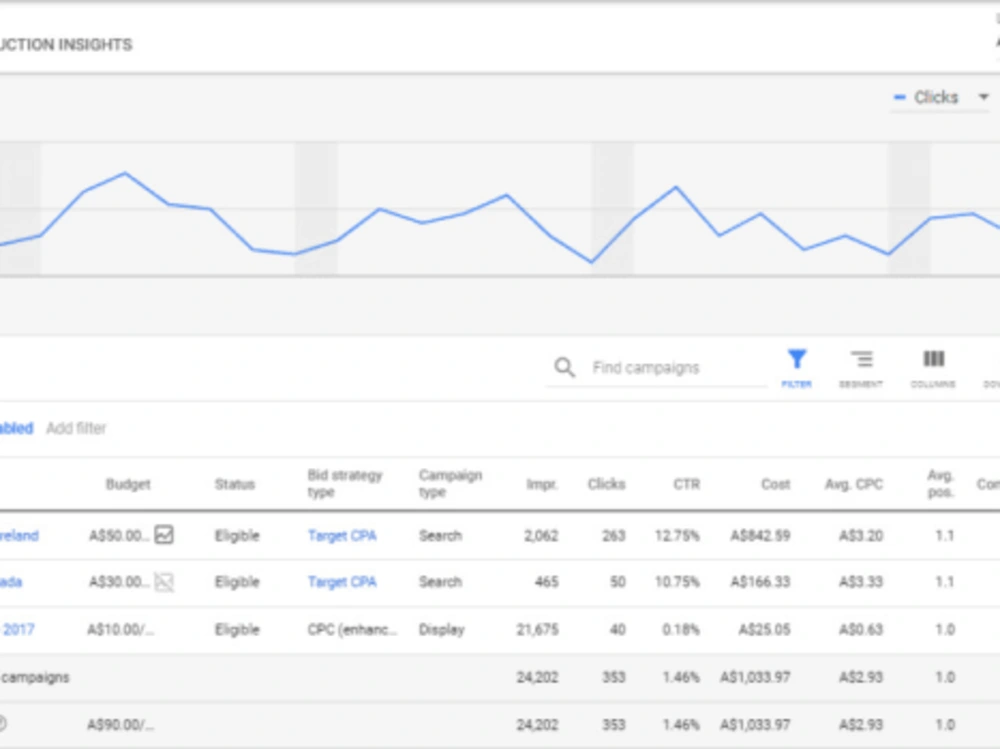
Task: Click the clicks line chart peak point
Action: pos(125,173)
